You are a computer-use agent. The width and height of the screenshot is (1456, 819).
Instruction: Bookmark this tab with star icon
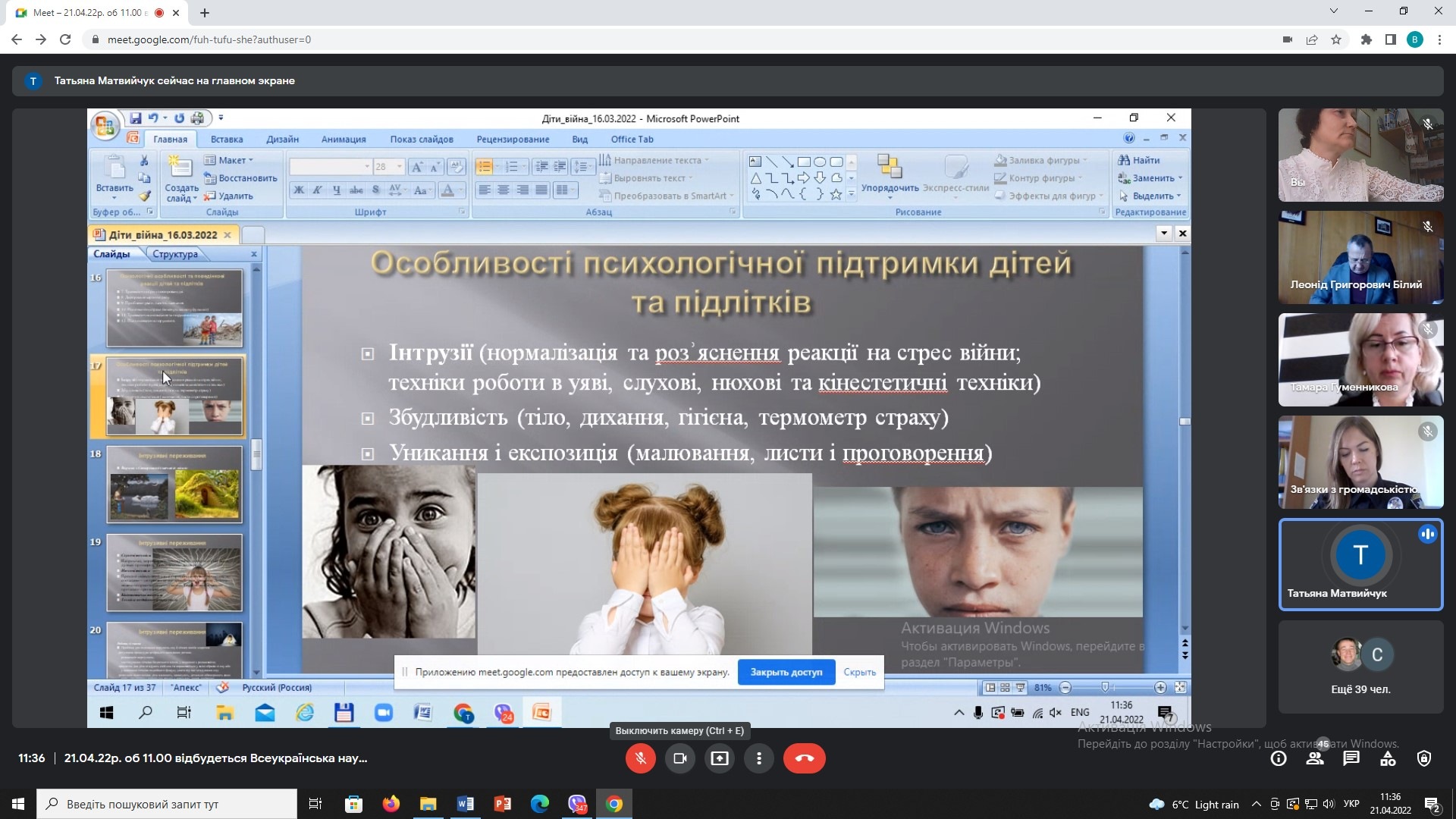[1336, 39]
